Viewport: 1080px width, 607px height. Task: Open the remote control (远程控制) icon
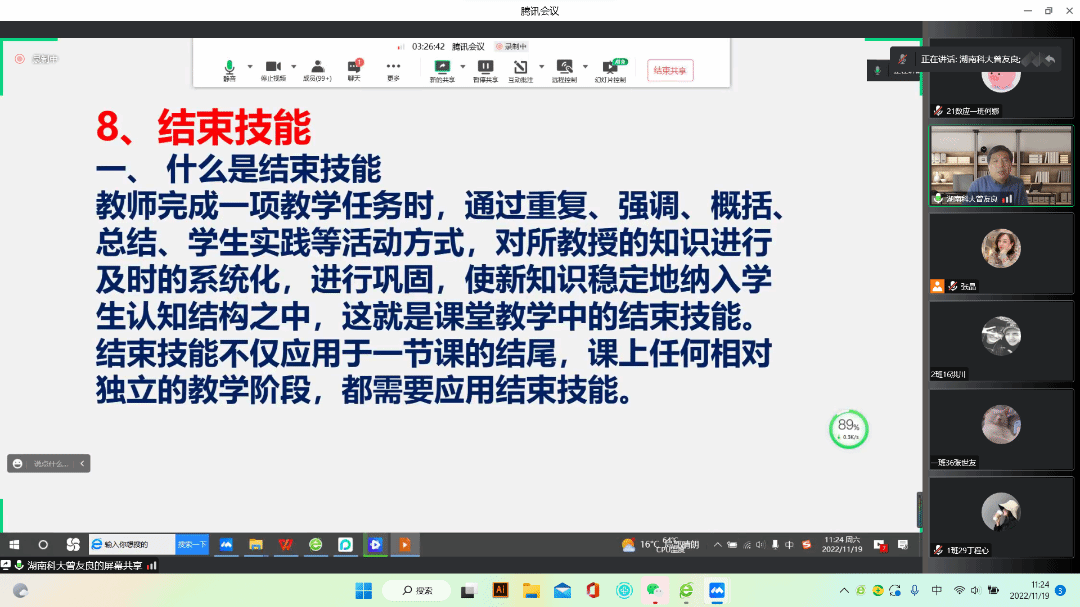564,68
